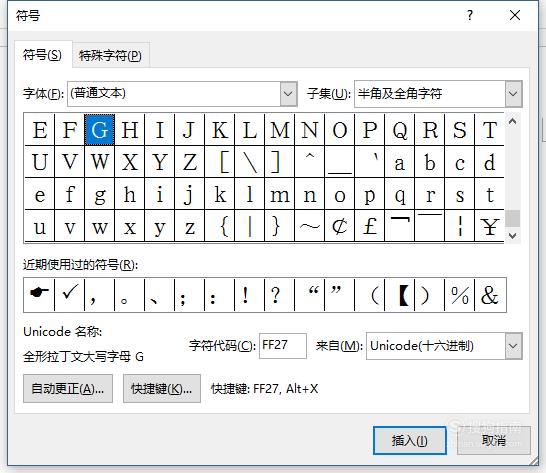Select the recently used ampersand symbol

490,295
